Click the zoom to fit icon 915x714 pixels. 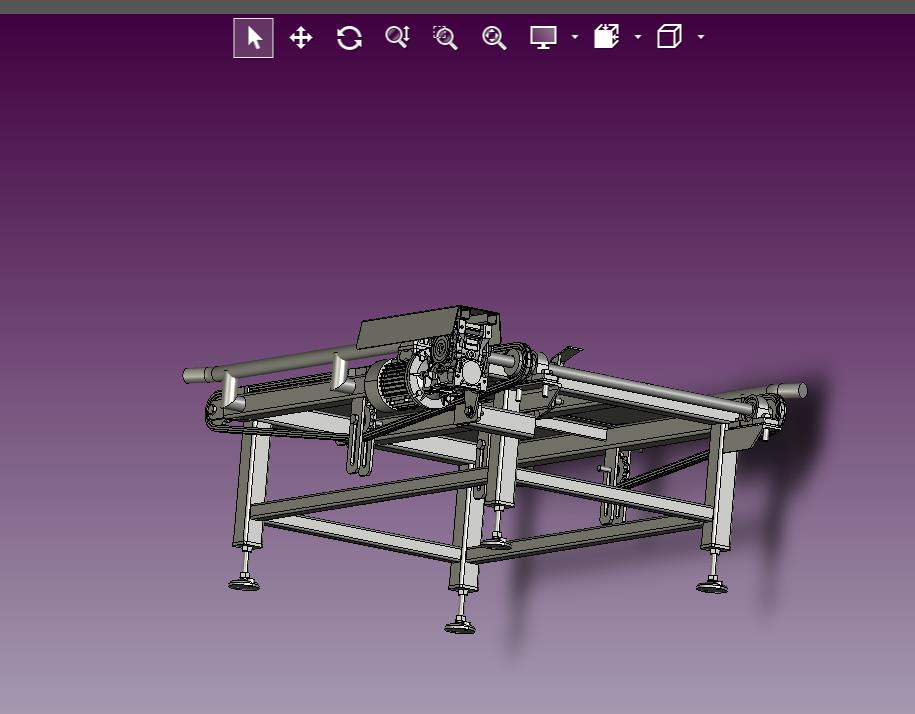coord(494,38)
